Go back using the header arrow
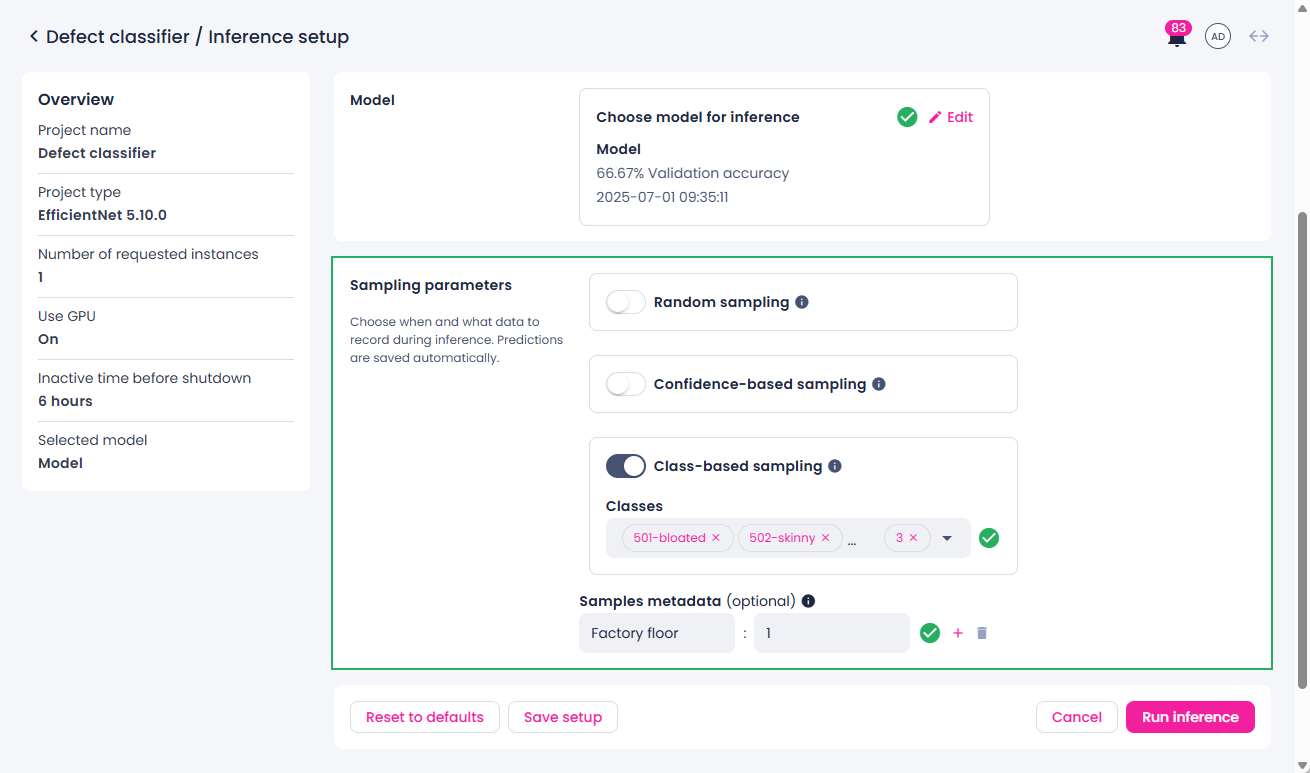Screen dimensions: 1310x773 pyautogui.click(x=33, y=37)
